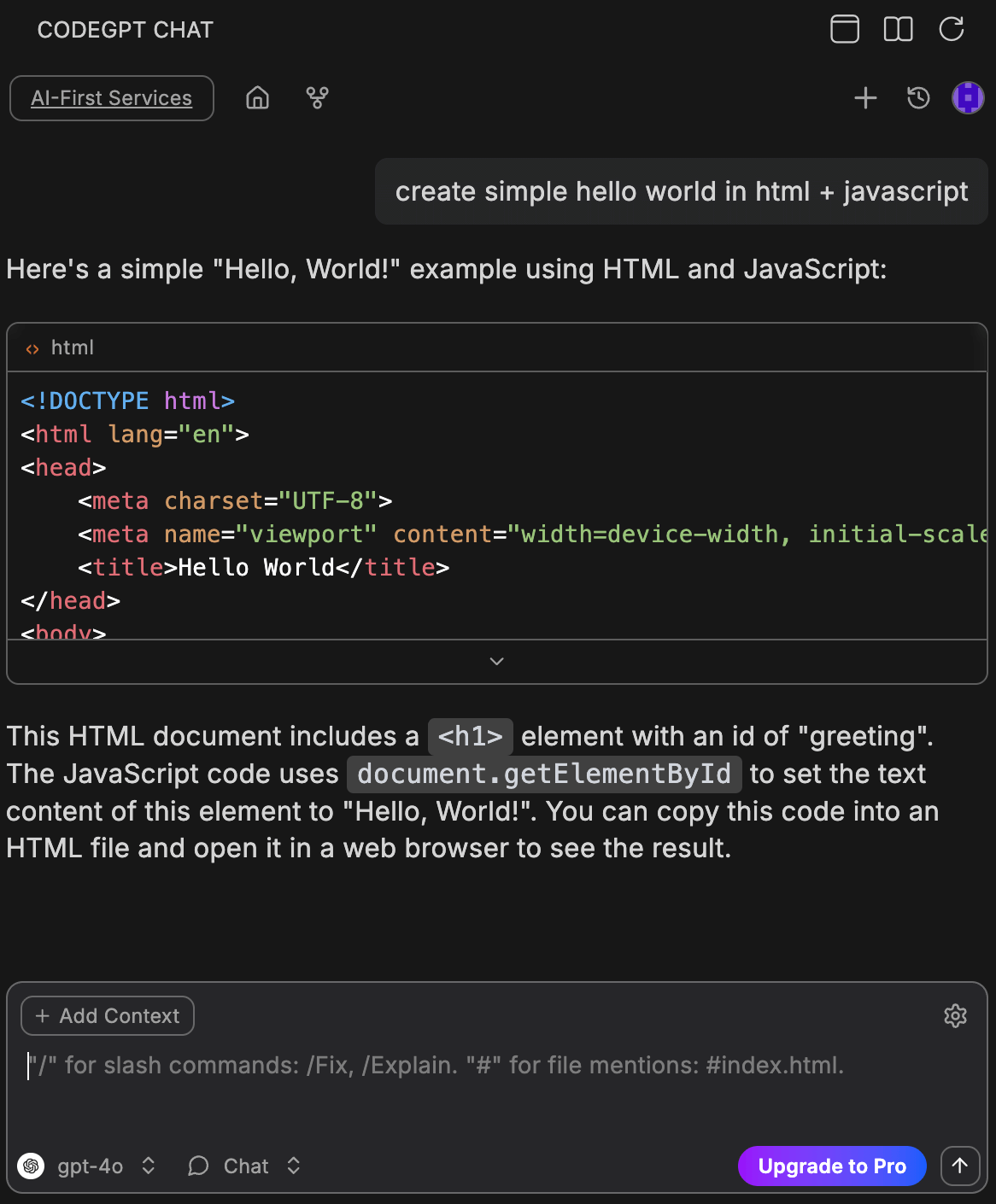Go to the CodeGPT home screen
Viewport: 996px width, 1204px height.
coord(257,97)
